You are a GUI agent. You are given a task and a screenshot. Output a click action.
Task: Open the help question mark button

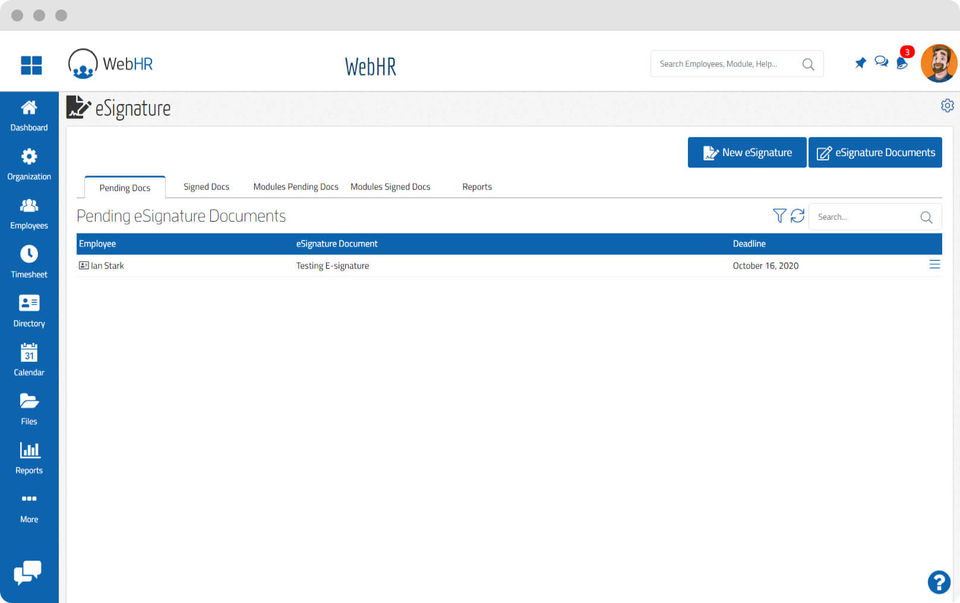tap(939, 582)
